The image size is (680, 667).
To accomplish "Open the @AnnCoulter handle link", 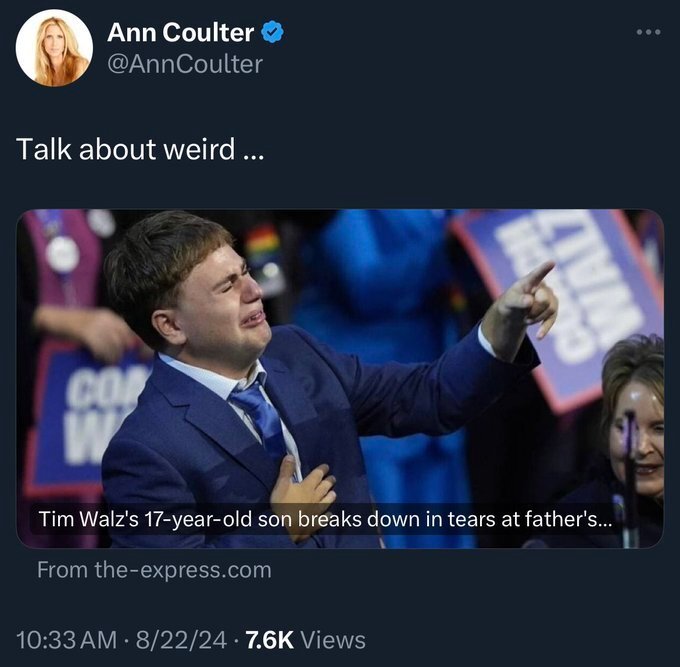I will point(185,64).
